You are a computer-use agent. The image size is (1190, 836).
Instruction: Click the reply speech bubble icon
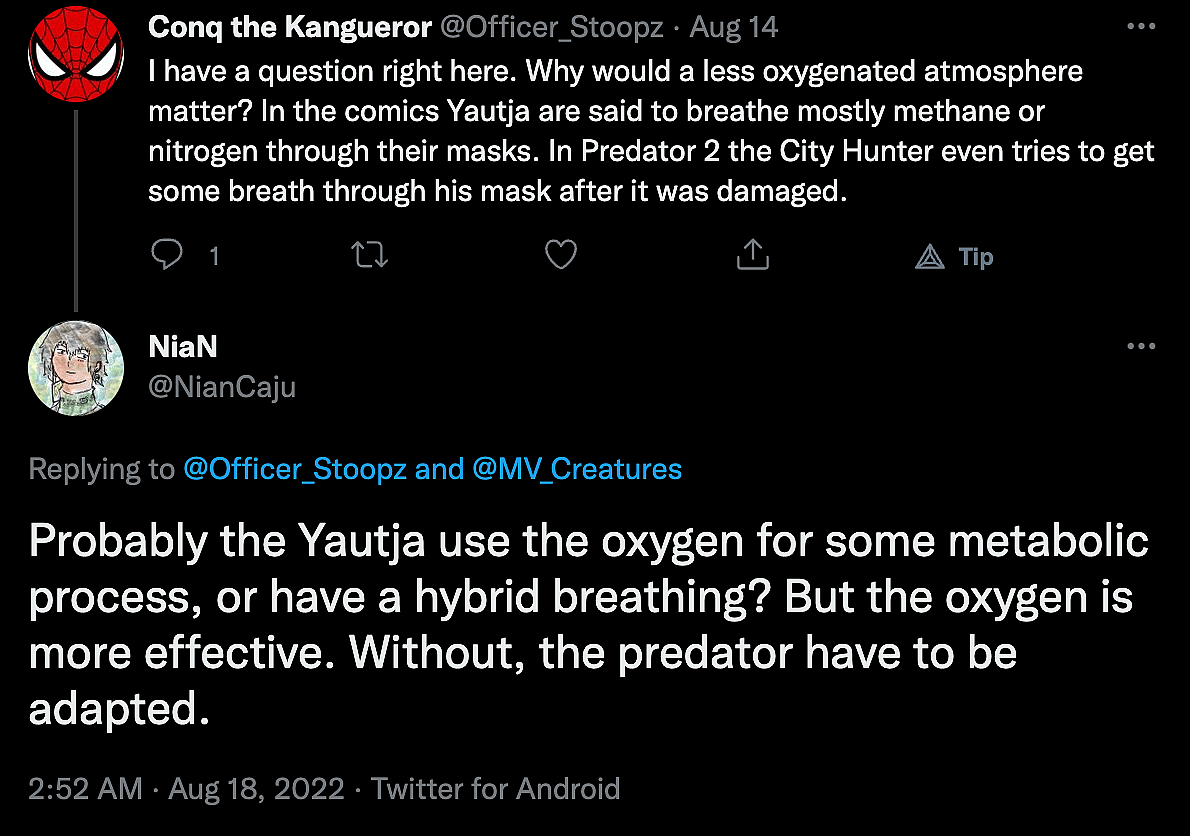coord(167,256)
